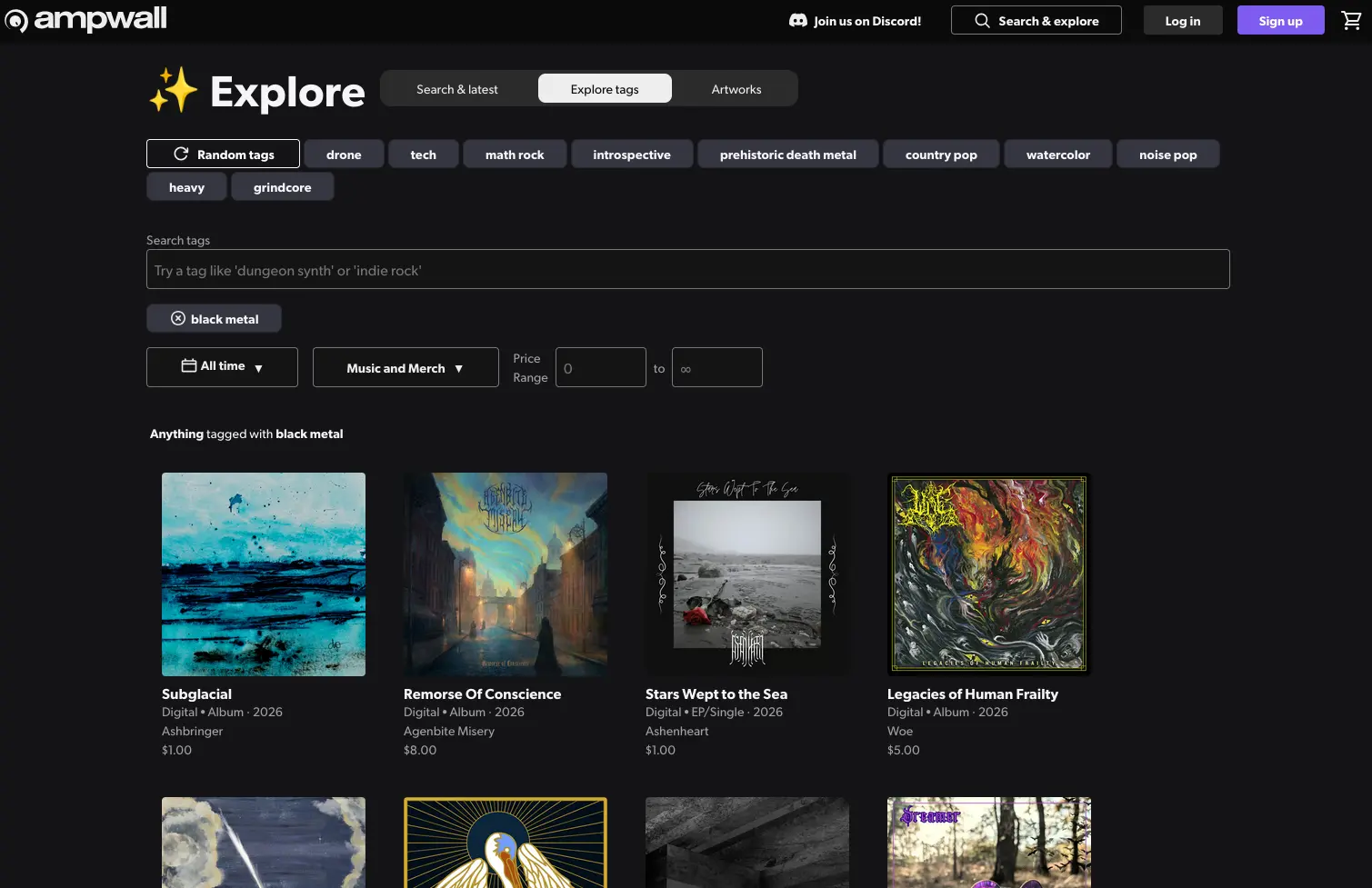
Task: Remove the black metal tag filter
Action: pos(178,319)
